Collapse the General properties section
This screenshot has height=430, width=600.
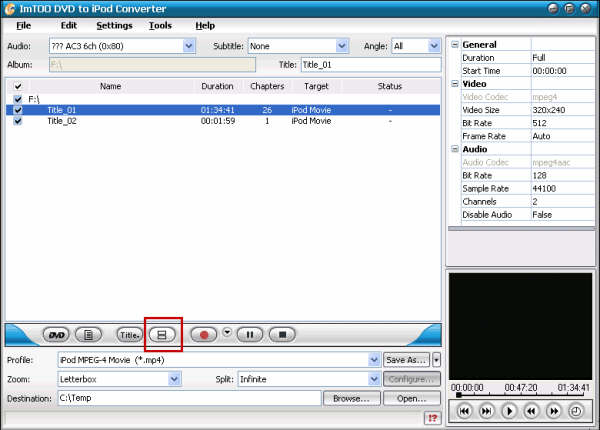(x=455, y=45)
